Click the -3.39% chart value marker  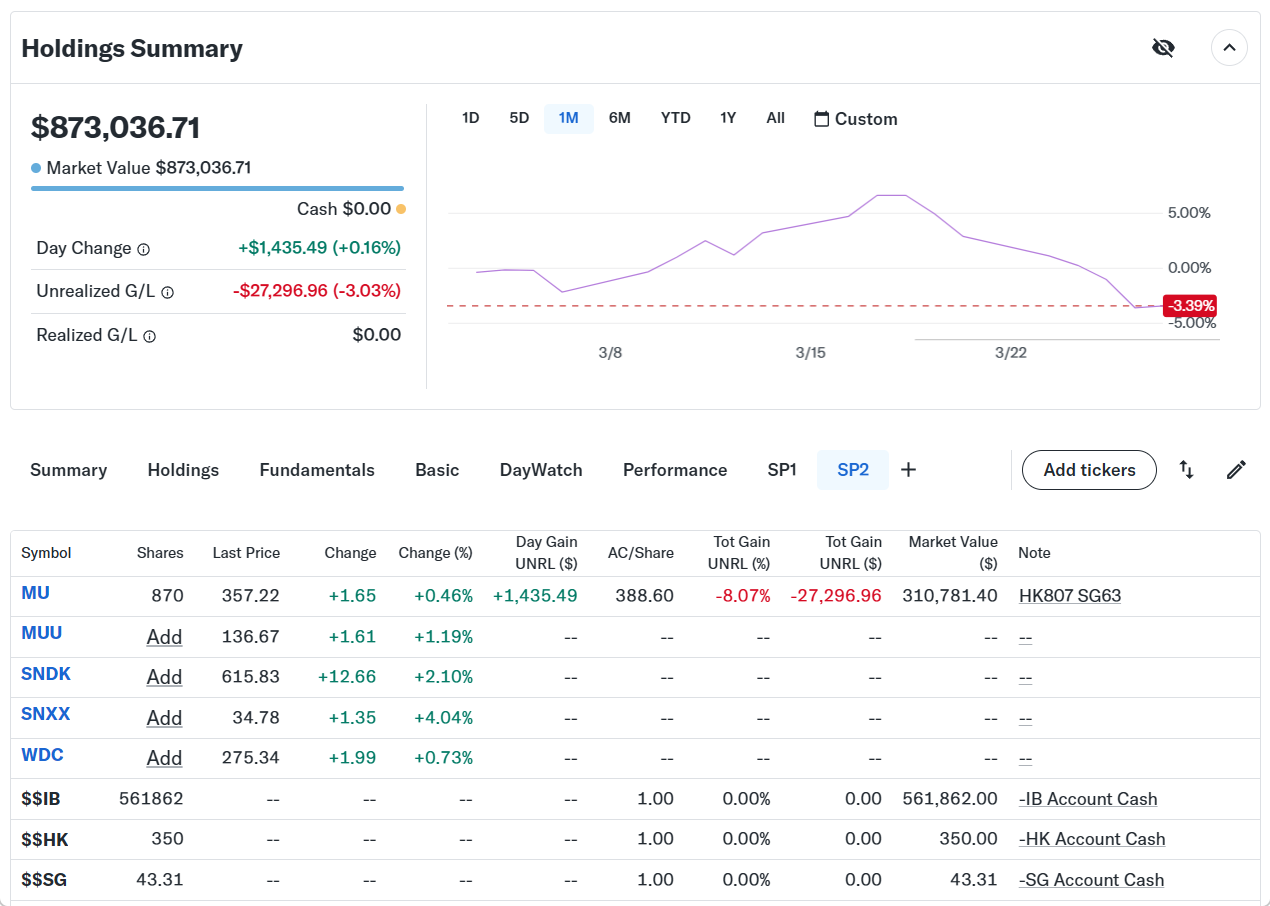point(1189,306)
